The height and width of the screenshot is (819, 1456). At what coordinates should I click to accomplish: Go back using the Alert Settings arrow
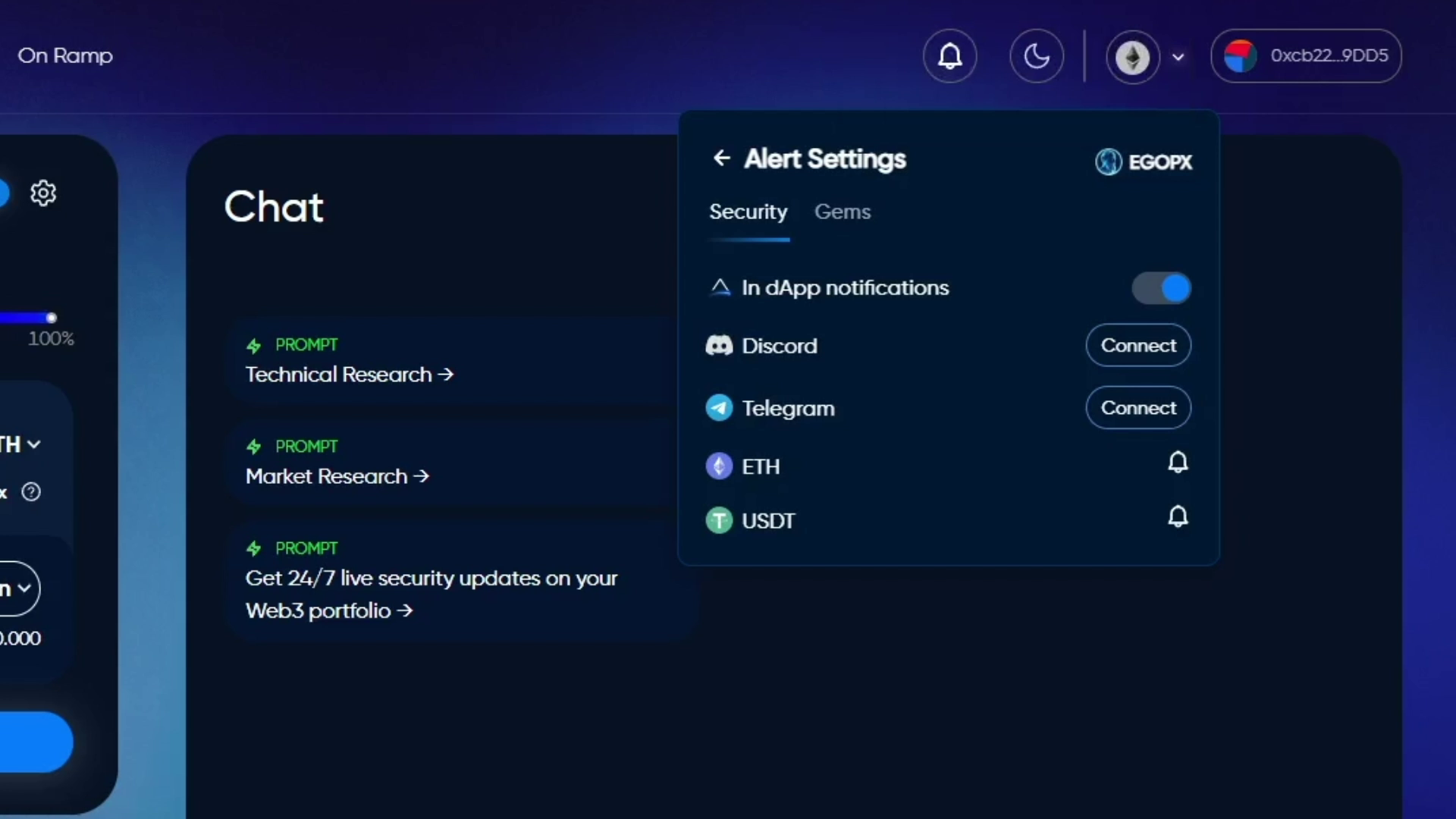coord(721,158)
